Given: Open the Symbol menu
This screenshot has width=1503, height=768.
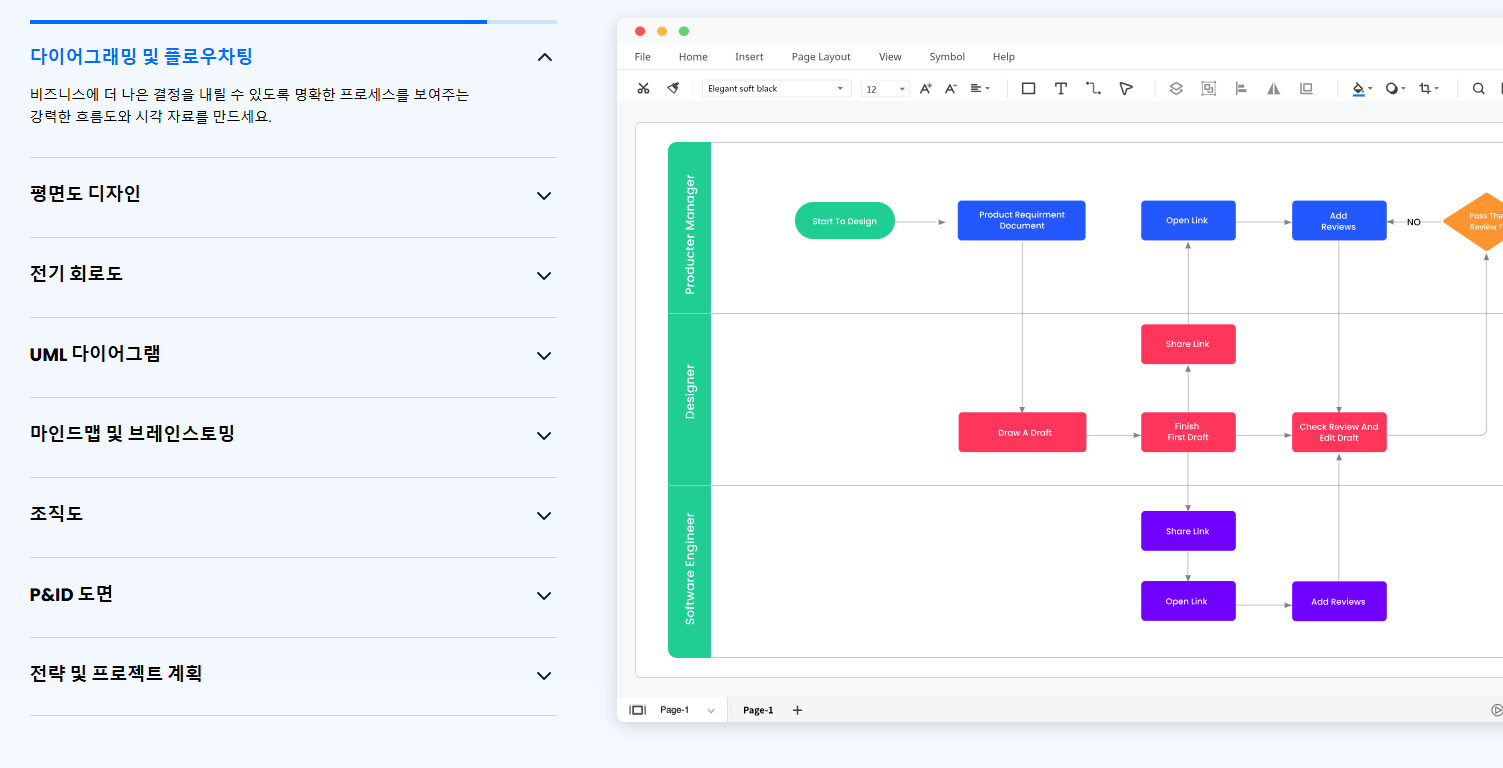Looking at the screenshot, I should point(947,57).
